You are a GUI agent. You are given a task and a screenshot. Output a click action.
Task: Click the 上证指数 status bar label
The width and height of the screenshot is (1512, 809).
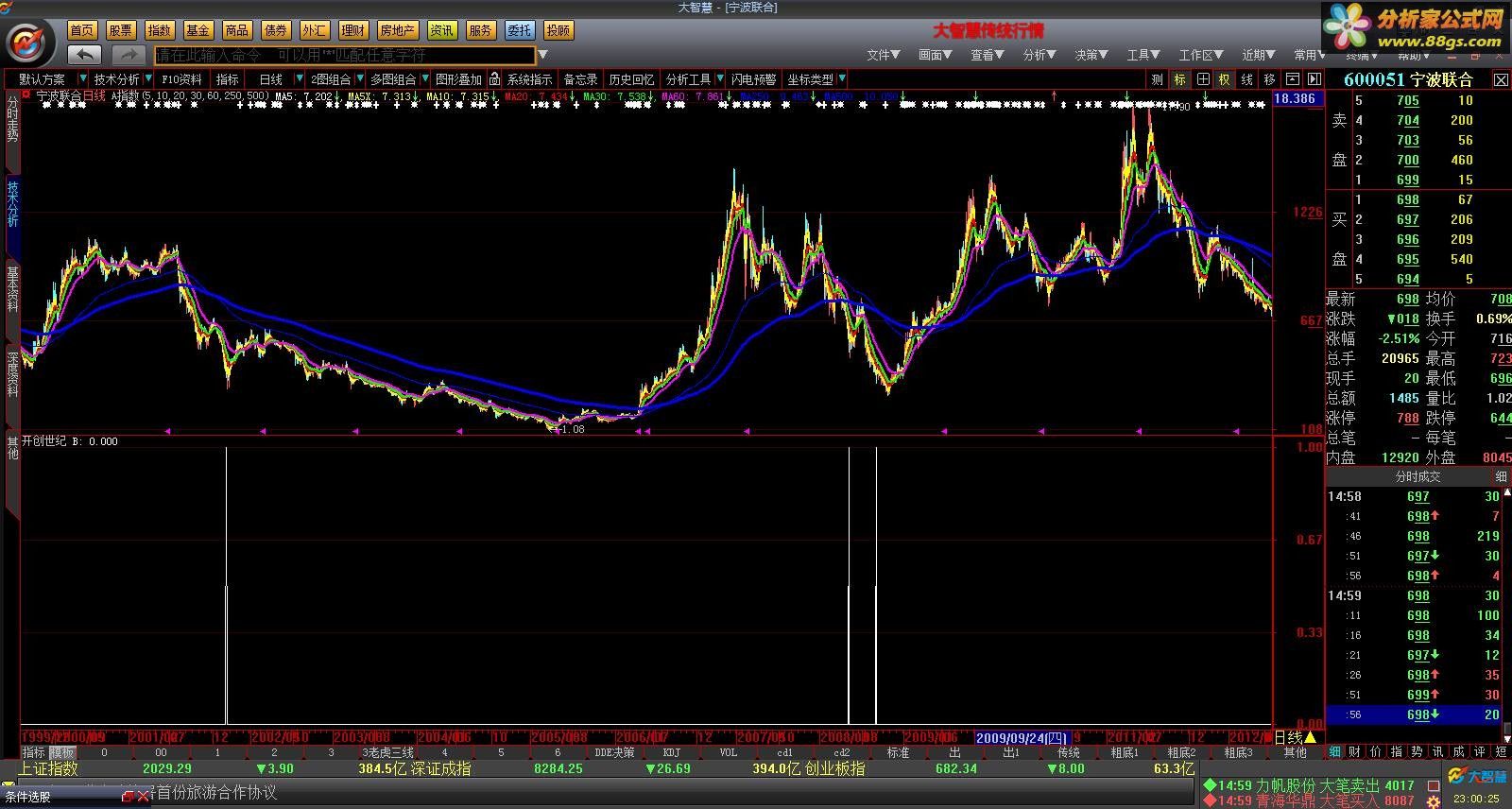coord(47,769)
